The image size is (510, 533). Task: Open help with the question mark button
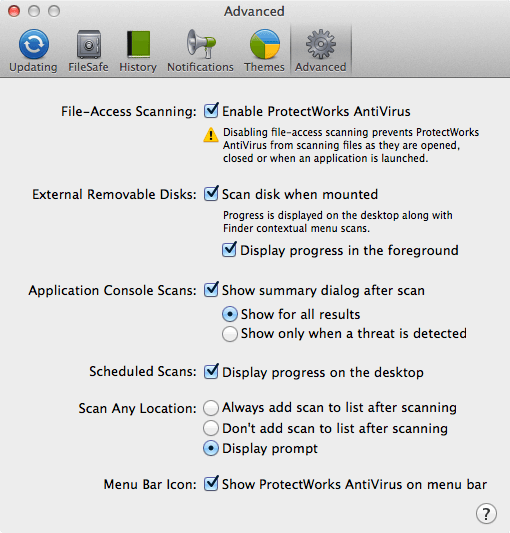point(486,513)
